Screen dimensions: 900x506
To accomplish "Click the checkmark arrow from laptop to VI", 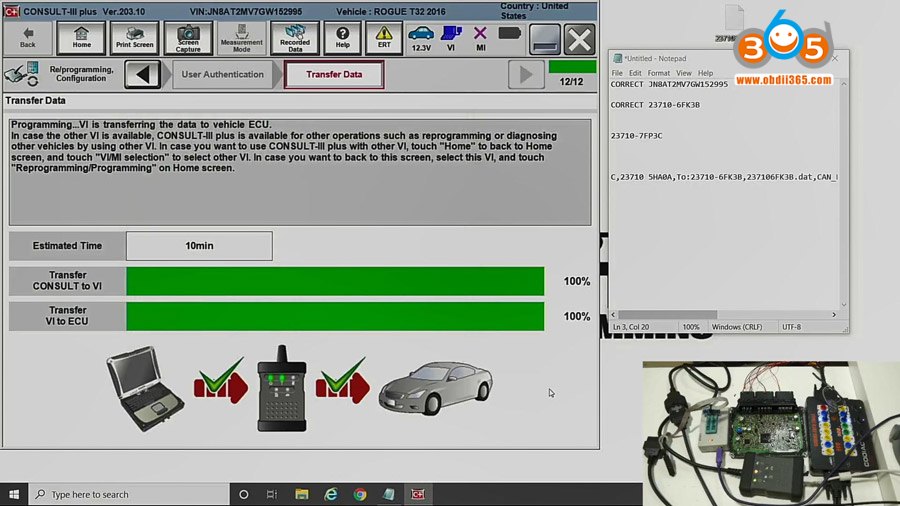I will 221,381.
